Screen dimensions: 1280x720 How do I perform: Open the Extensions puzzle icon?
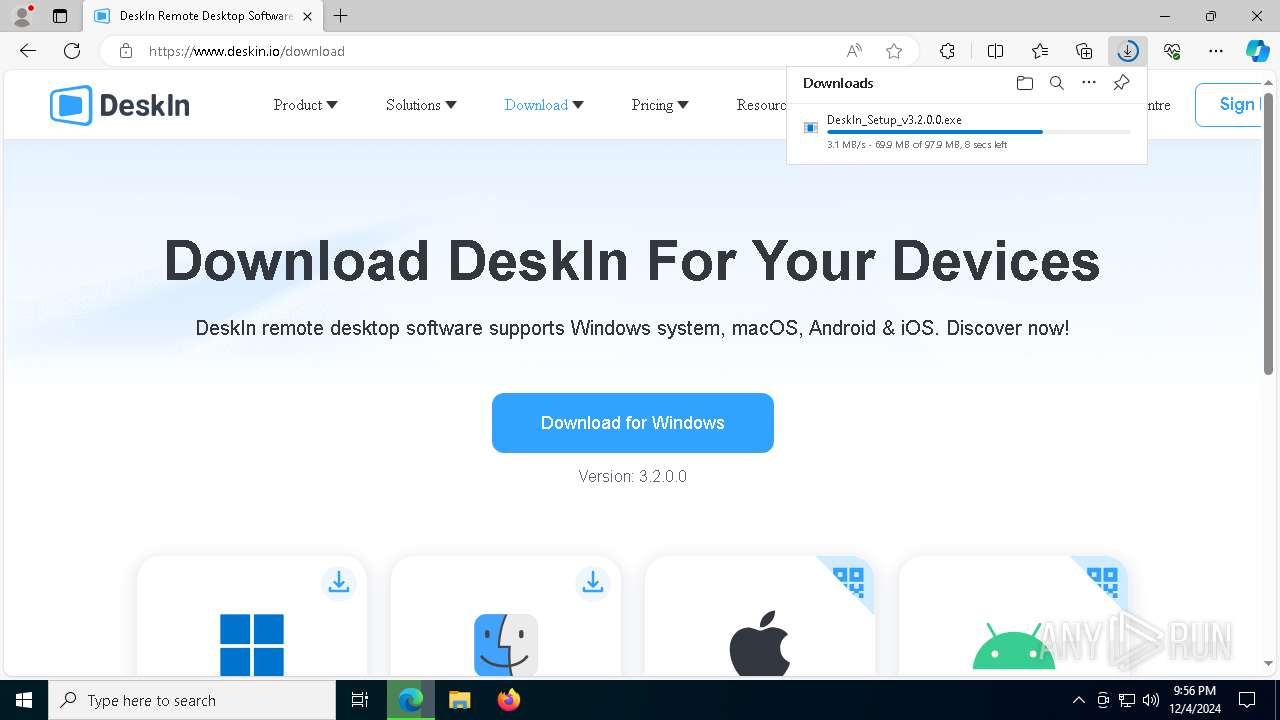pos(947,51)
